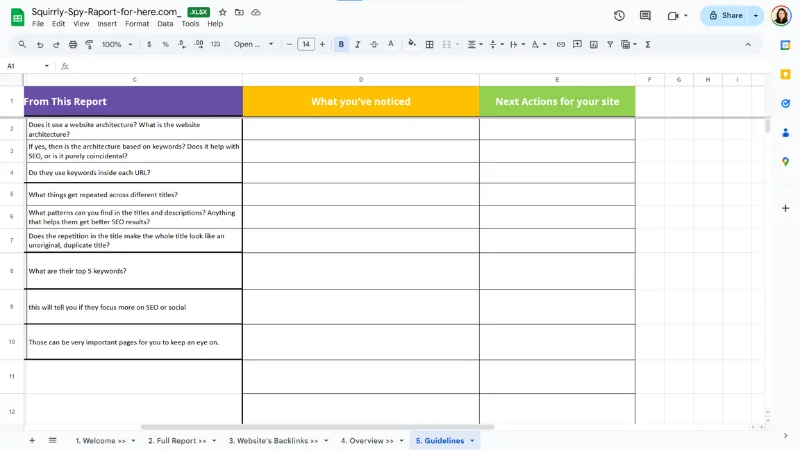Open the Guidelines sheet tab menu arrow
The image size is (800, 450).
coord(472,440)
